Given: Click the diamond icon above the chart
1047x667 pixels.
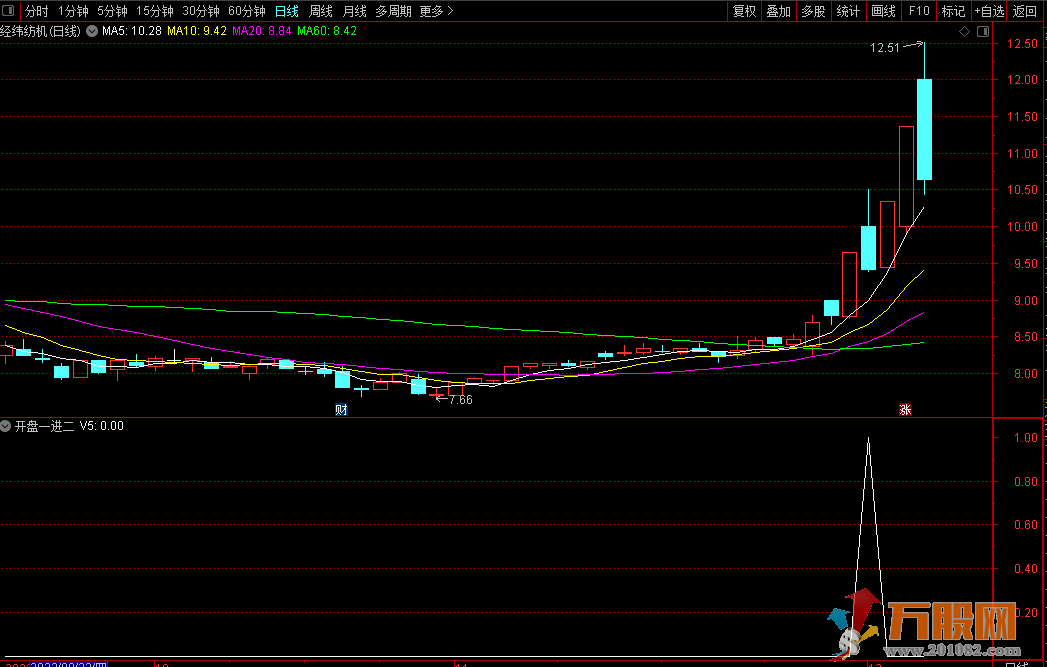Looking at the screenshot, I should [964, 31].
